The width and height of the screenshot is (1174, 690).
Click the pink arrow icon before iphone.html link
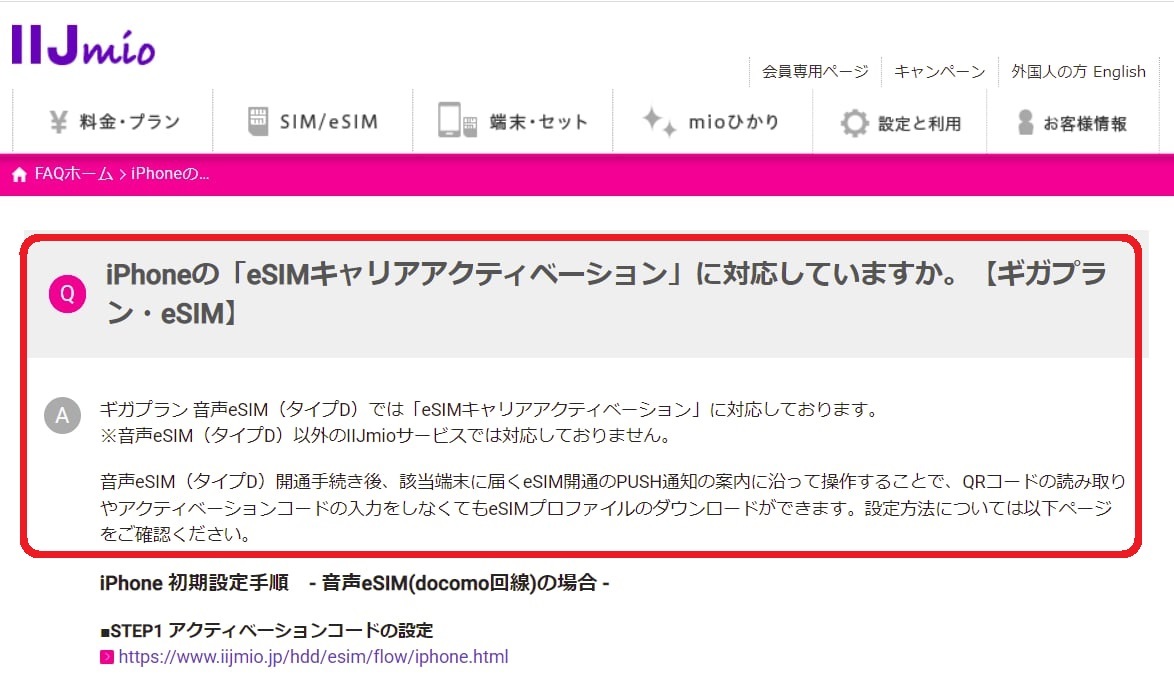[107, 657]
